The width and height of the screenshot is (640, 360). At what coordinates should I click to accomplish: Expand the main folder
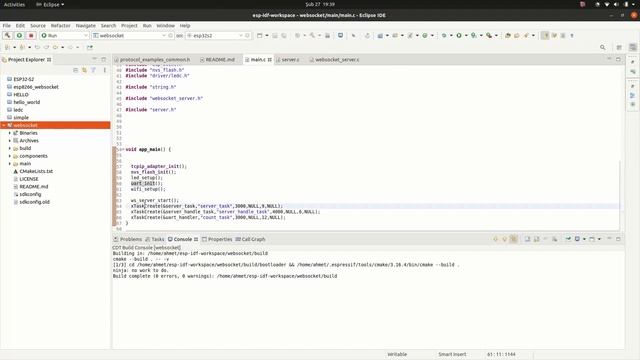[x=10, y=164]
